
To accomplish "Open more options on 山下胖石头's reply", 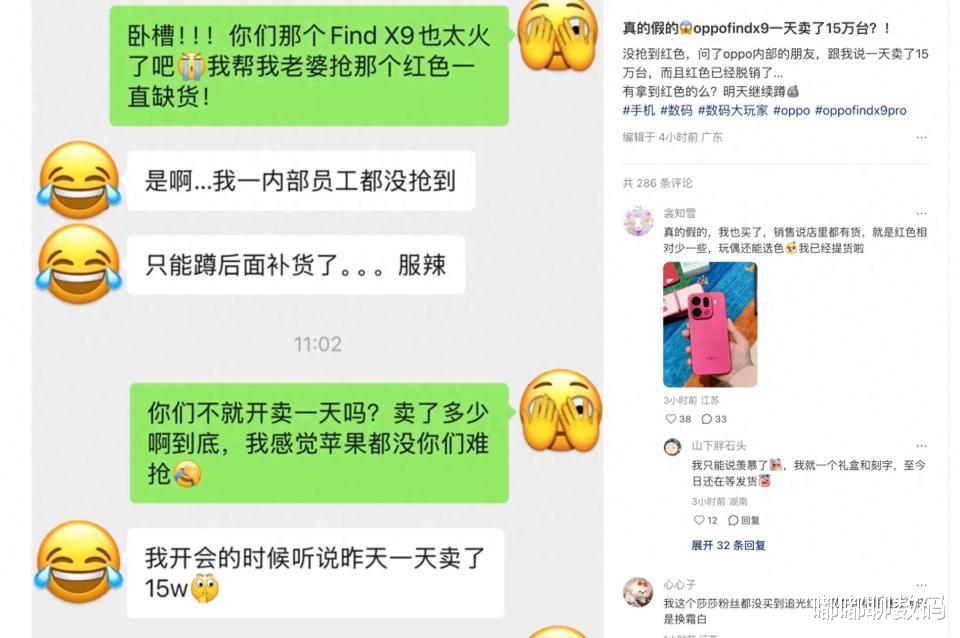I will click(921, 446).
